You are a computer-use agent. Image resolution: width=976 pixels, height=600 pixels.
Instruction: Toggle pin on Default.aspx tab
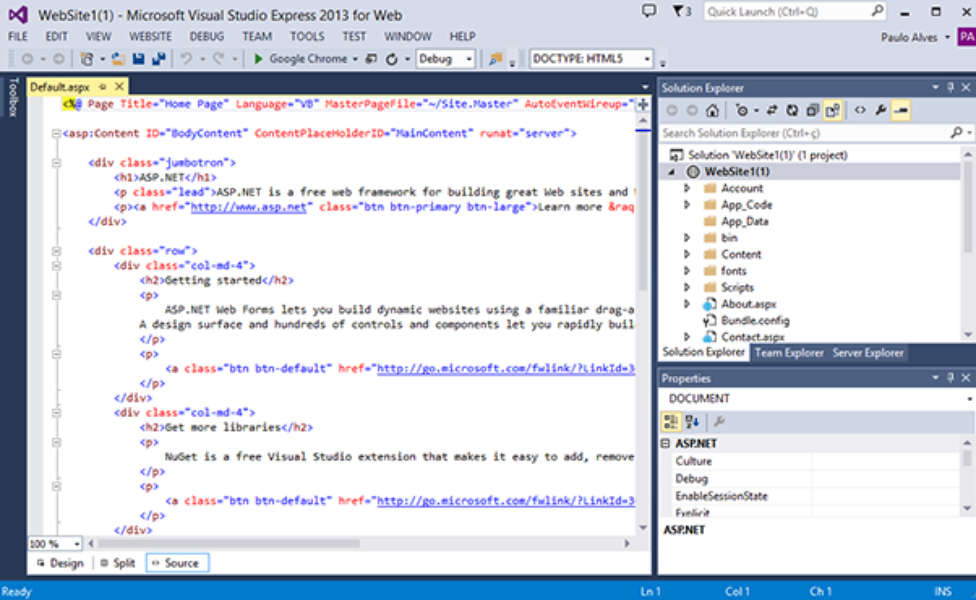click(x=103, y=87)
